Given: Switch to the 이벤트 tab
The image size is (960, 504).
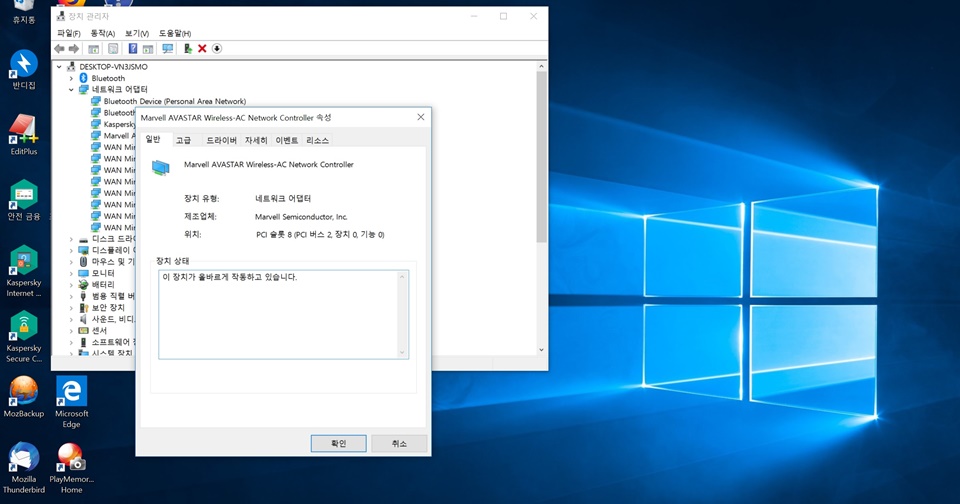Looking at the screenshot, I should (x=287, y=140).
